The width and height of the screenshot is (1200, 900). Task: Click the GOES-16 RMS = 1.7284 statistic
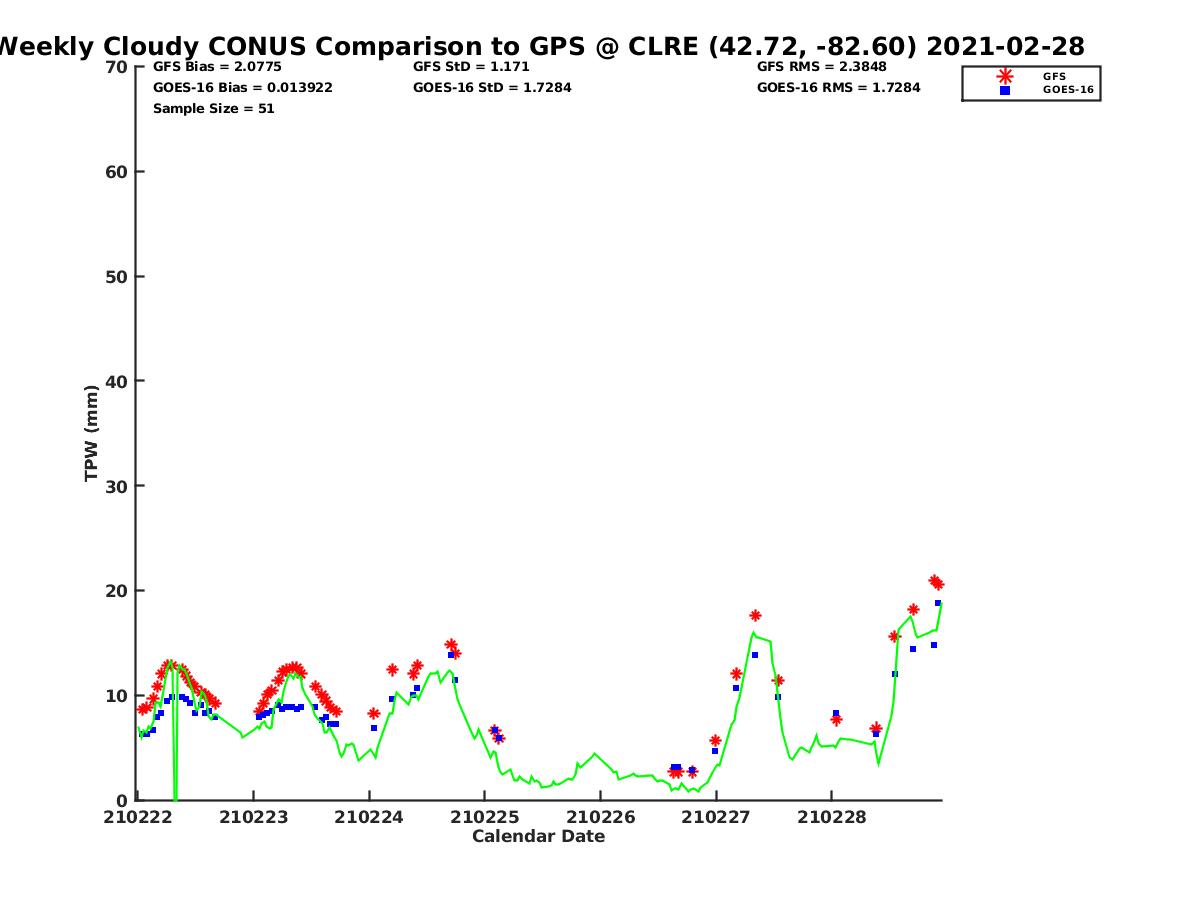coord(838,88)
